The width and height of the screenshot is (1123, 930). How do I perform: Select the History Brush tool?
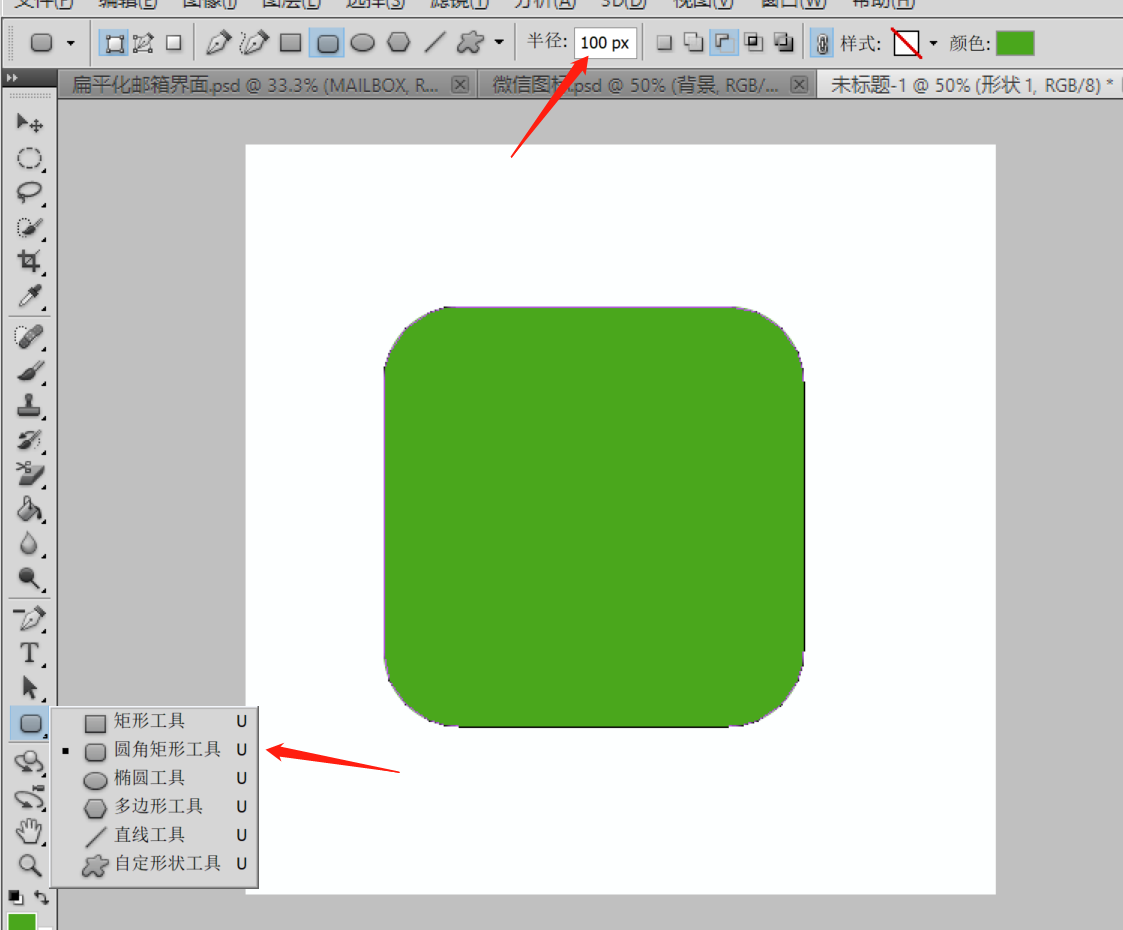(x=29, y=440)
